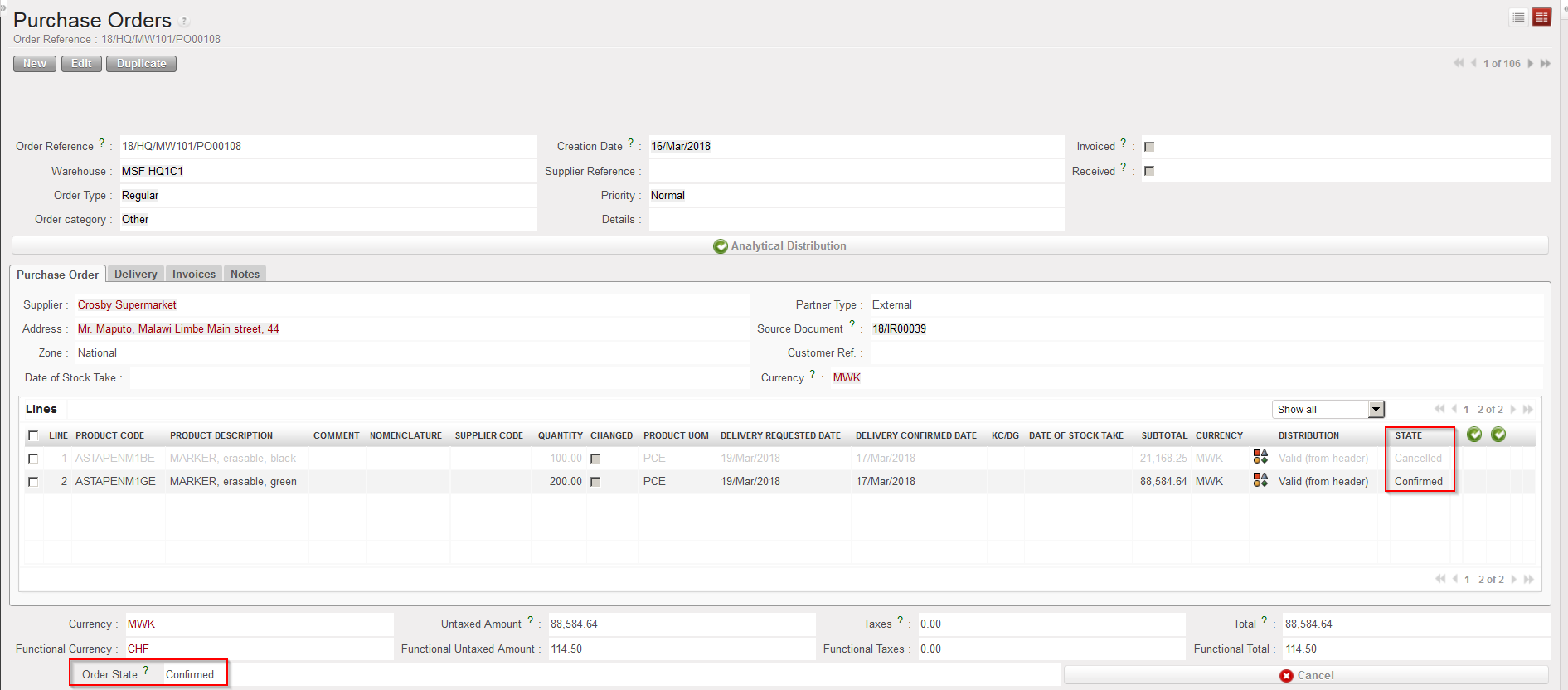Open the Invoices tab
1568x690 pixels.
[194, 275]
